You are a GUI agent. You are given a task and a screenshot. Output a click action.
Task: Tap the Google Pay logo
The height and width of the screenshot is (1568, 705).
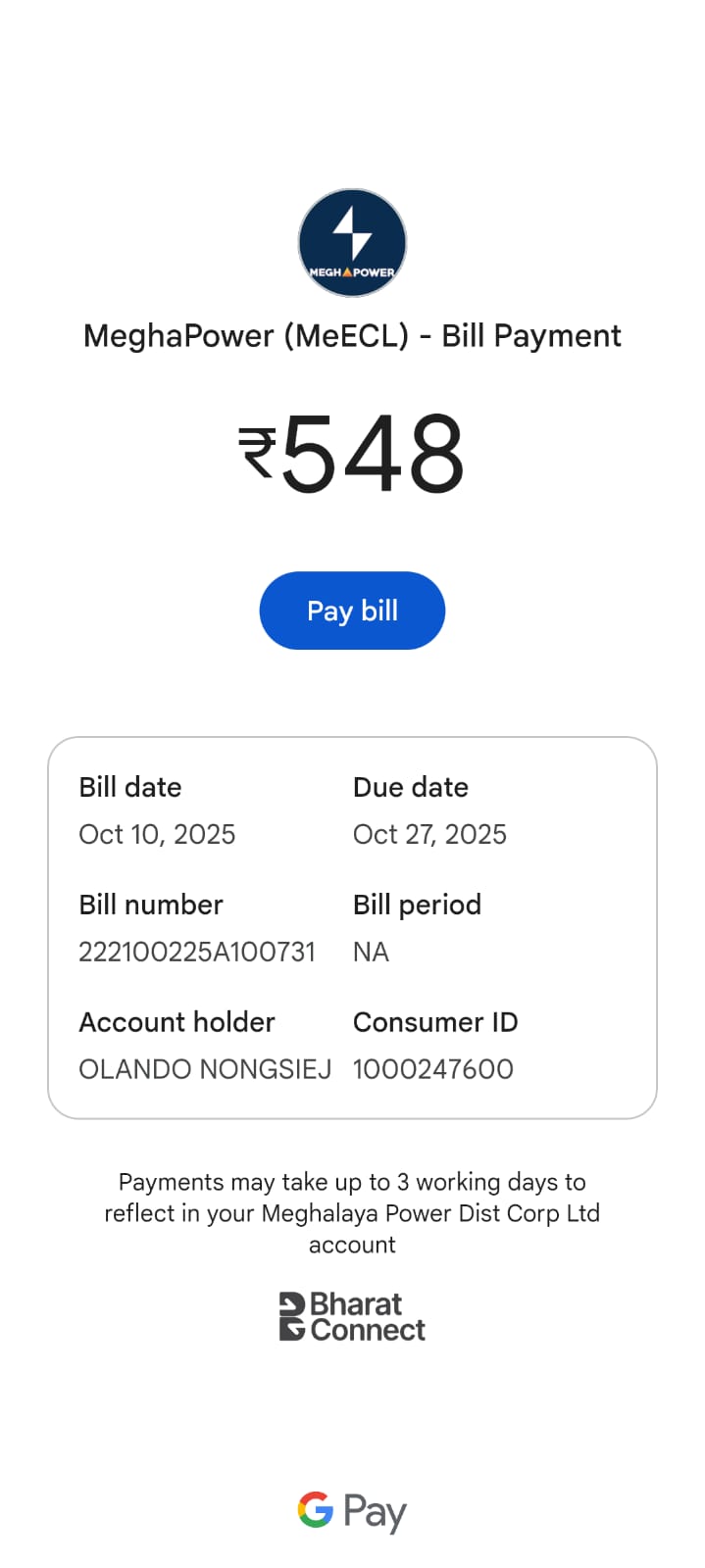pyautogui.click(x=352, y=1511)
